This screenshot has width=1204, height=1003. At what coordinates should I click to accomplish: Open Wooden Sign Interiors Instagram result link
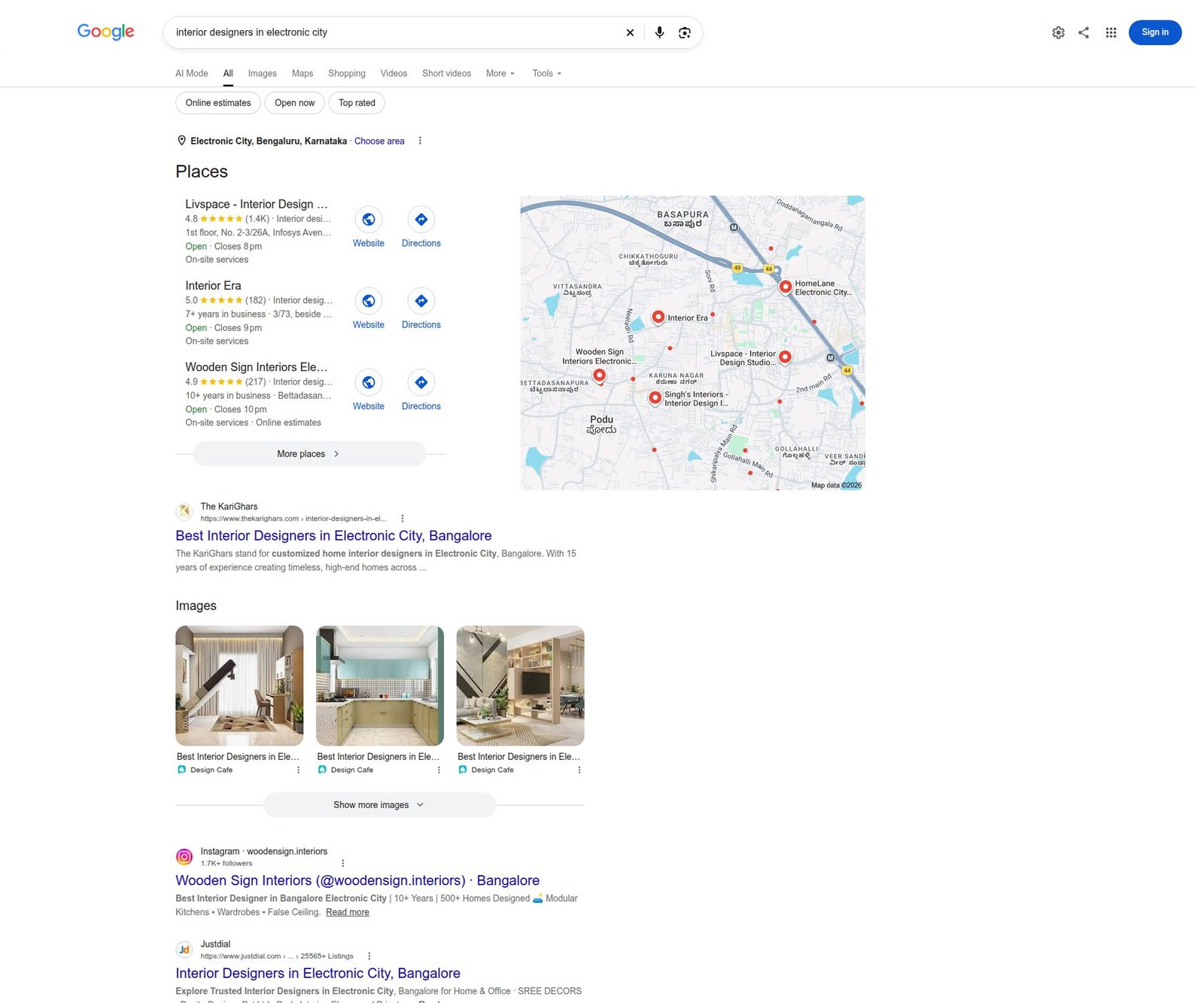pos(357,880)
